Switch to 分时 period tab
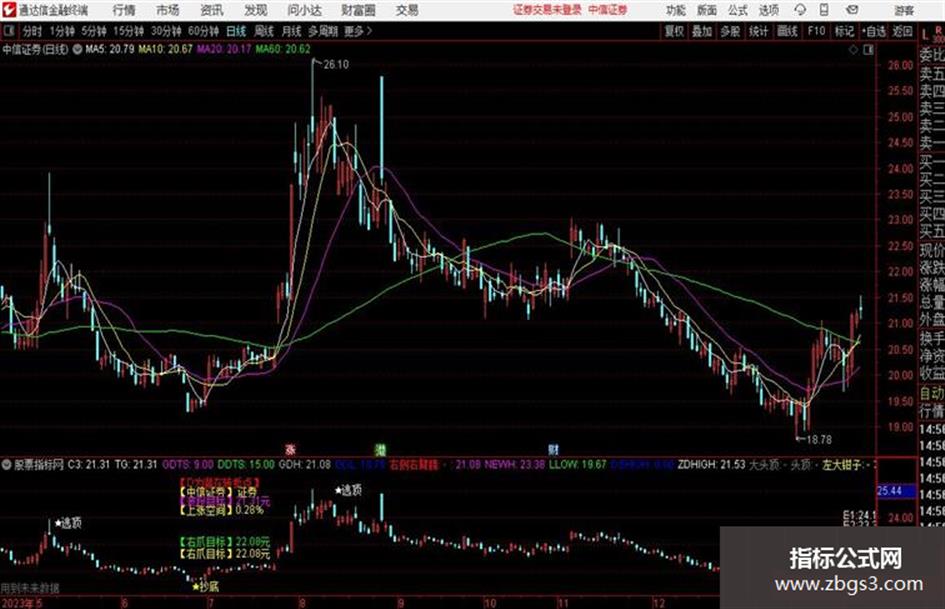The height and width of the screenshot is (609, 945). [32, 31]
